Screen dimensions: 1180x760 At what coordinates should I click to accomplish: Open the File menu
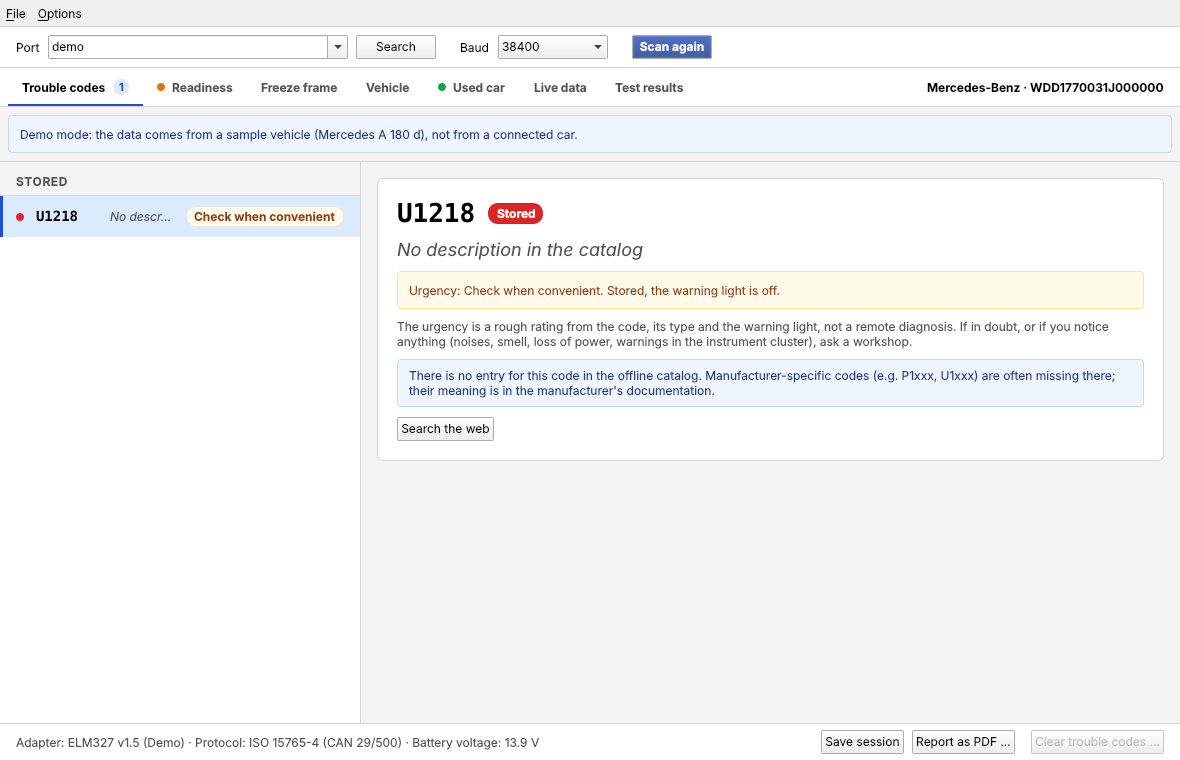pos(15,14)
